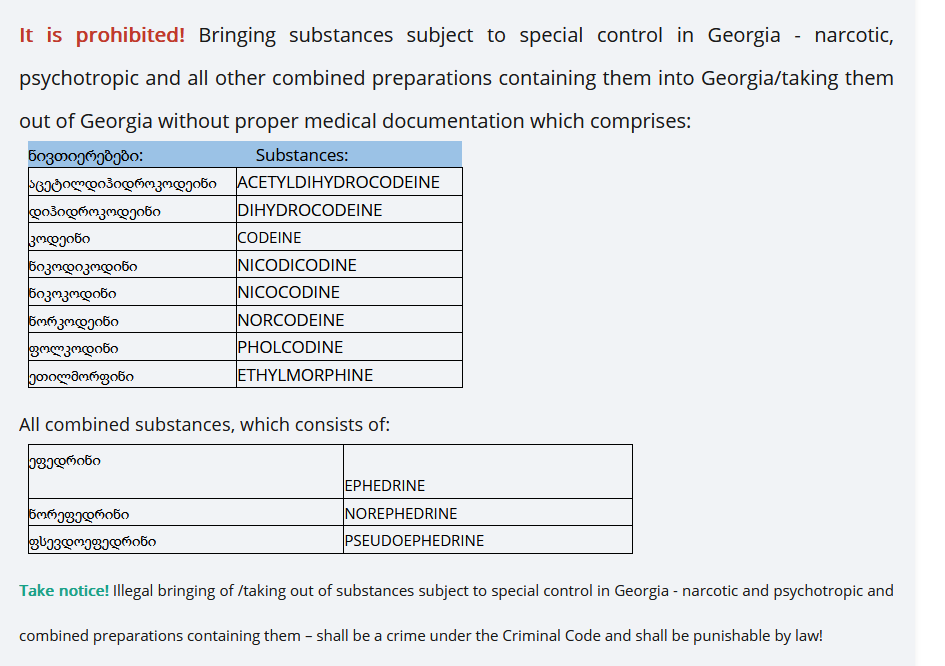
Task: Select the ACETYLDIHYDROCODEINE cell
Action: click(x=349, y=182)
